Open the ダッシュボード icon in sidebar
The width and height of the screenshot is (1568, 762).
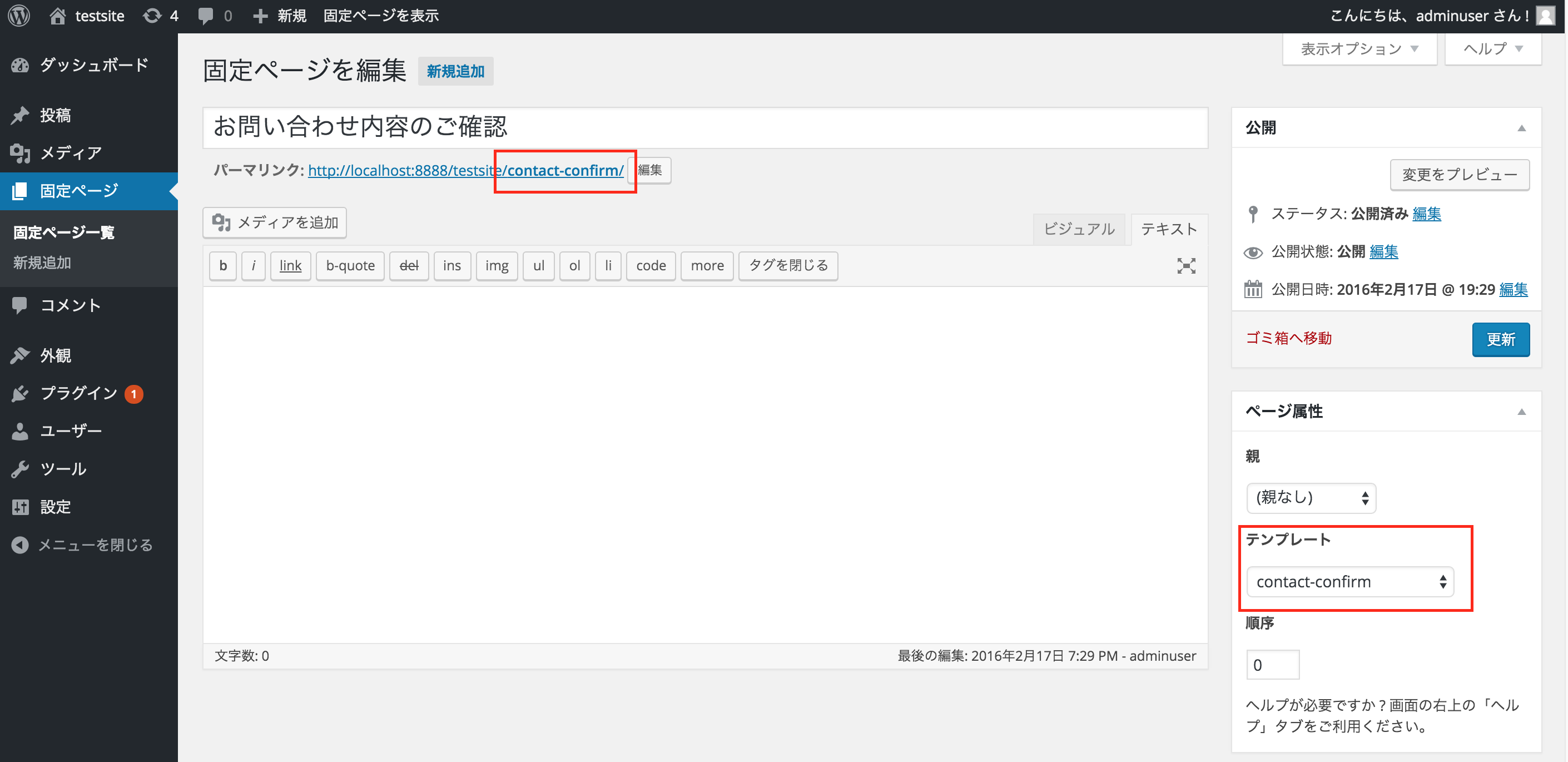tap(20, 65)
